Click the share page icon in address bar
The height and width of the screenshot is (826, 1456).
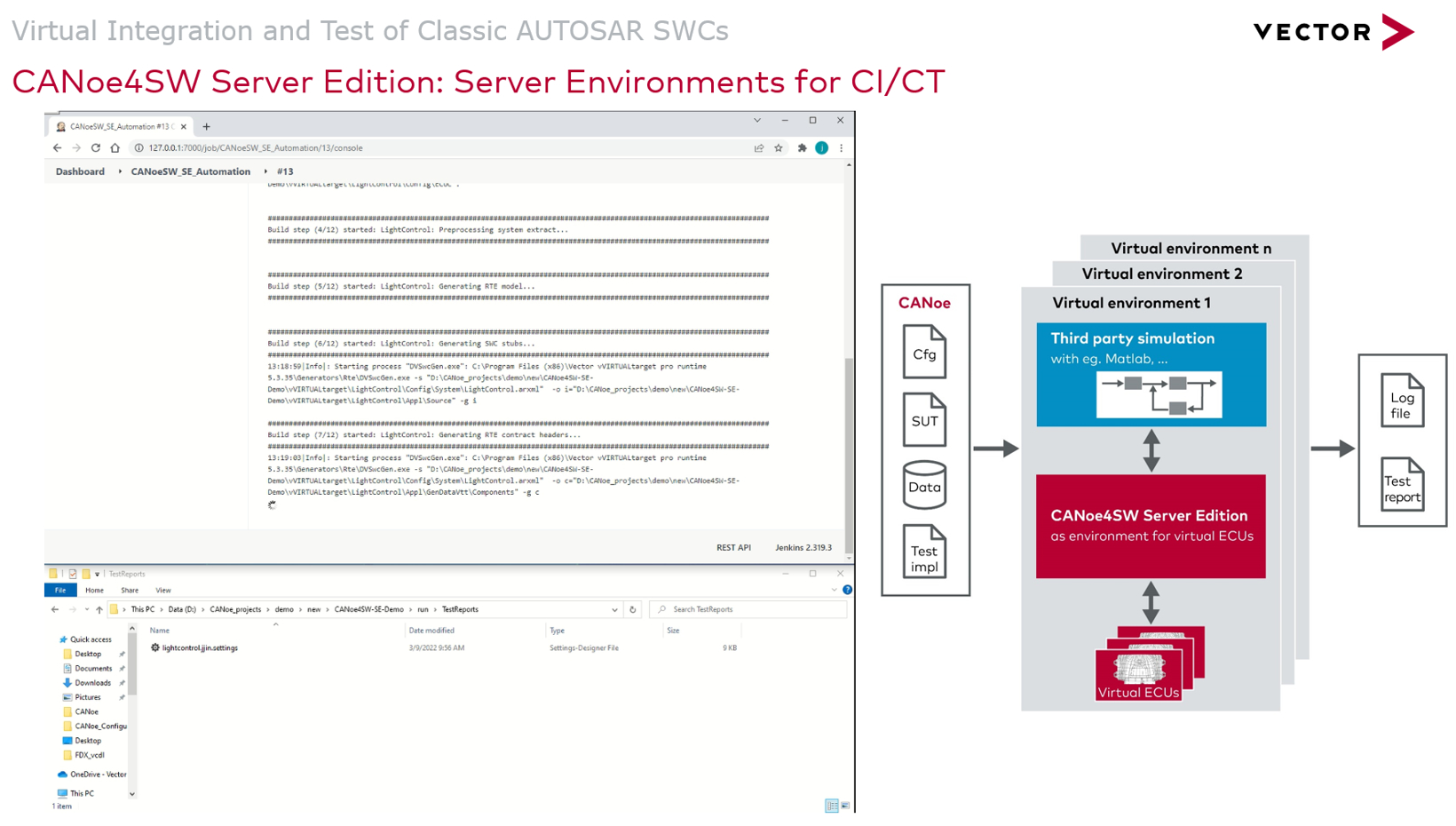click(759, 148)
